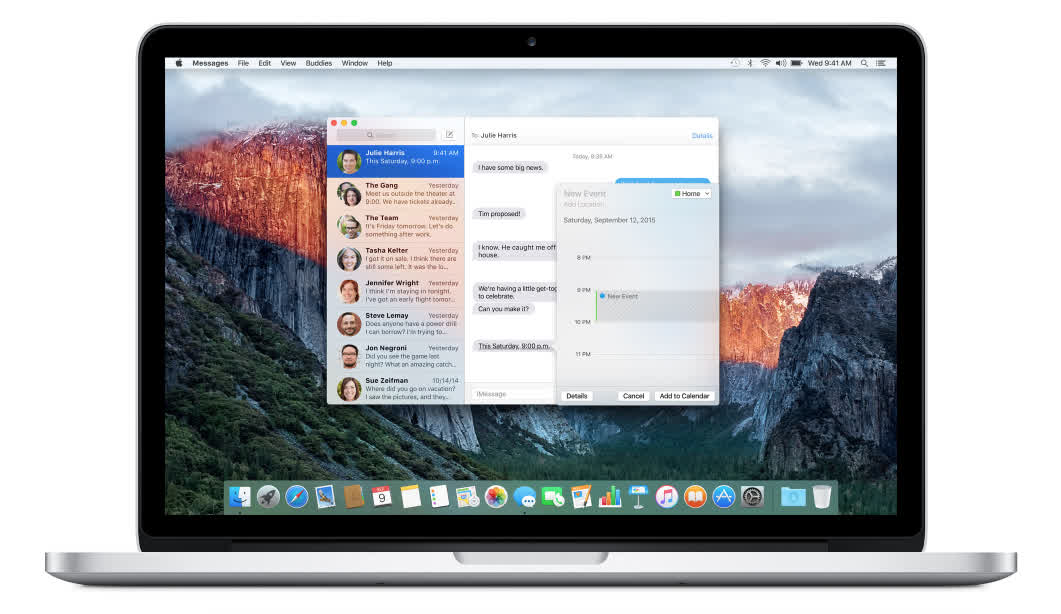Viewport: 1061px width, 614px height.
Task: Open System Preferences gear in Dock
Action: 752,498
